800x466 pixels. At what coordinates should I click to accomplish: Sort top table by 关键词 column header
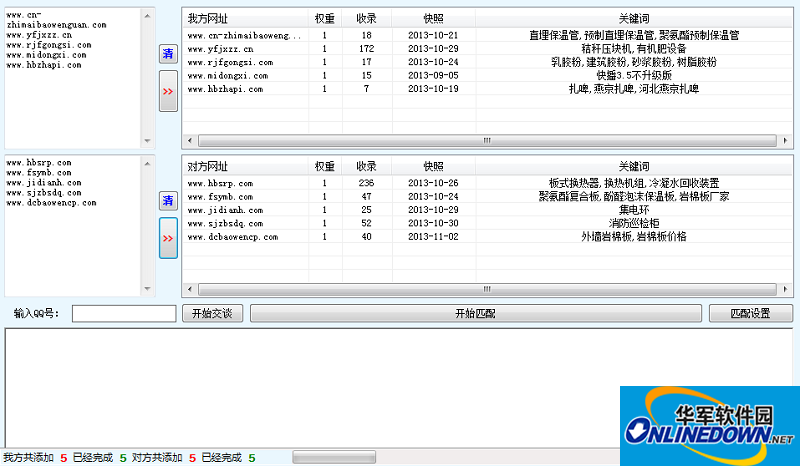[x=634, y=19]
